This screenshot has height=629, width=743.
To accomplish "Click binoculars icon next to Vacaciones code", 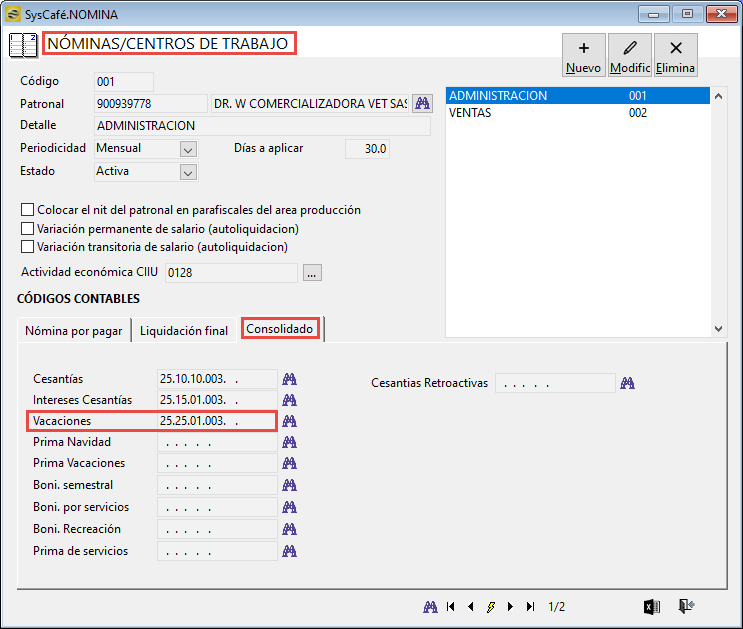I will tap(290, 421).
